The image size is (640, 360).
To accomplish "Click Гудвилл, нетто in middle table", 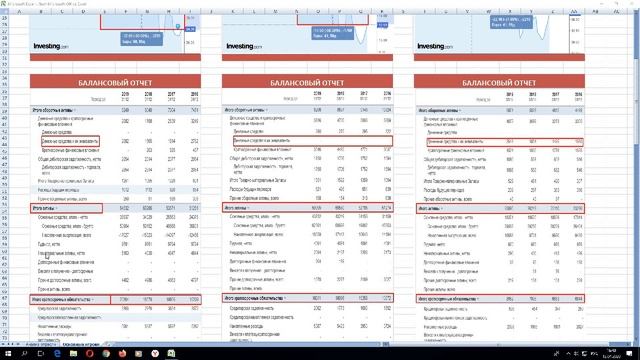I will pos(241,243).
